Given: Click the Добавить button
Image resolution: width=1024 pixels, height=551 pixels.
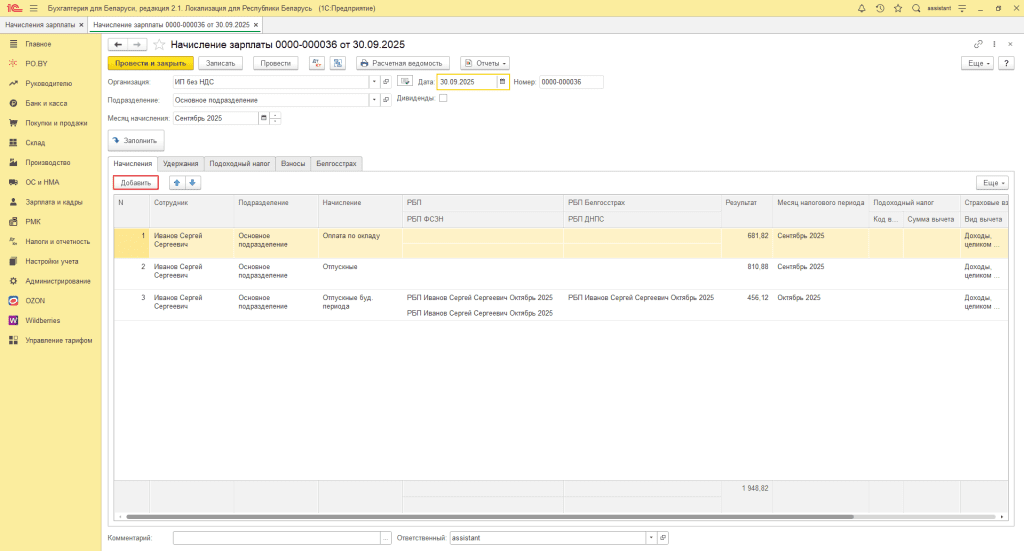Looking at the screenshot, I should [x=136, y=183].
